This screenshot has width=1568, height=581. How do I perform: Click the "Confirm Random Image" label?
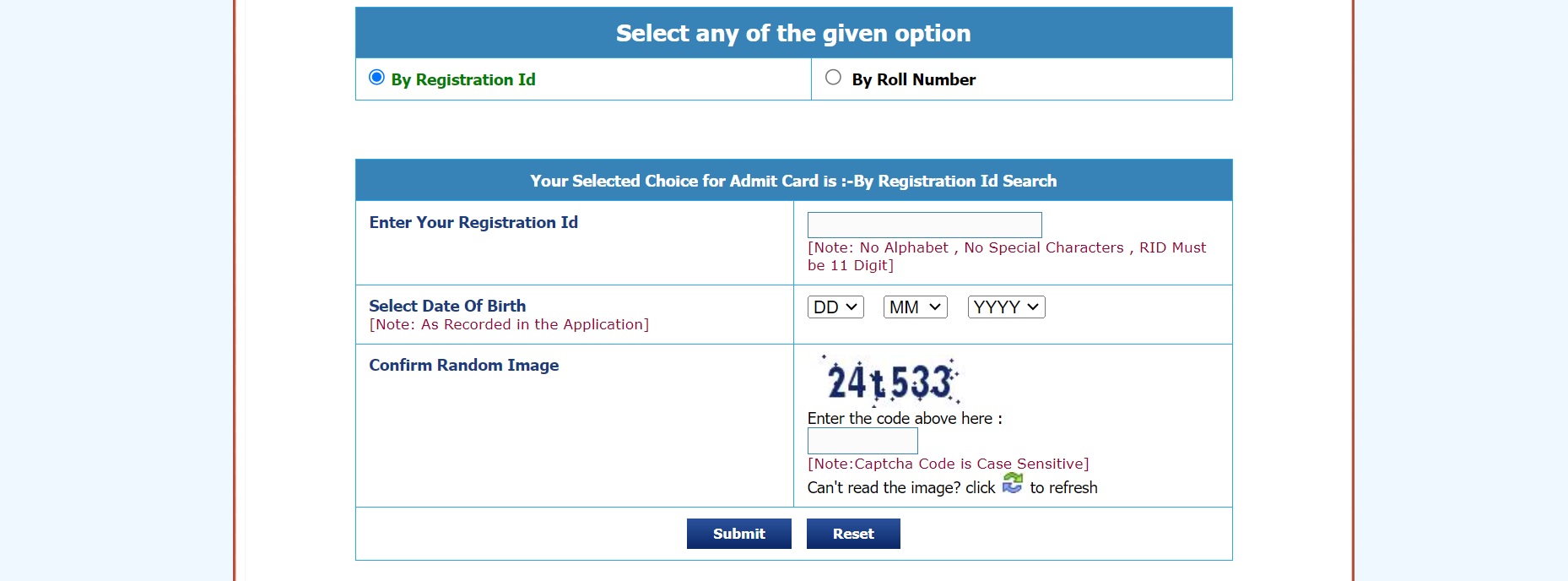click(x=463, y=365)
